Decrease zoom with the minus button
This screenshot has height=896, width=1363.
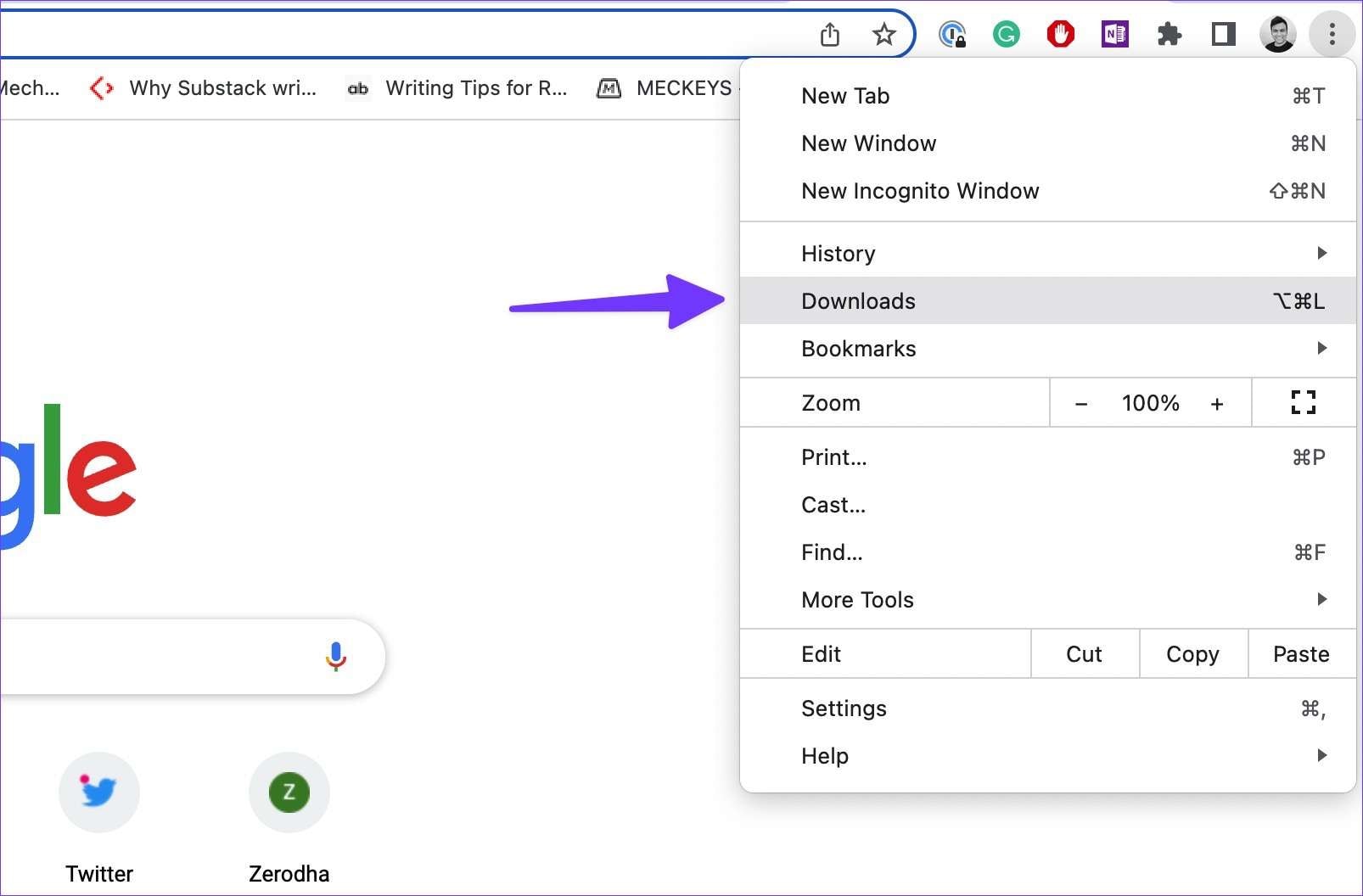coord(1081,404)
